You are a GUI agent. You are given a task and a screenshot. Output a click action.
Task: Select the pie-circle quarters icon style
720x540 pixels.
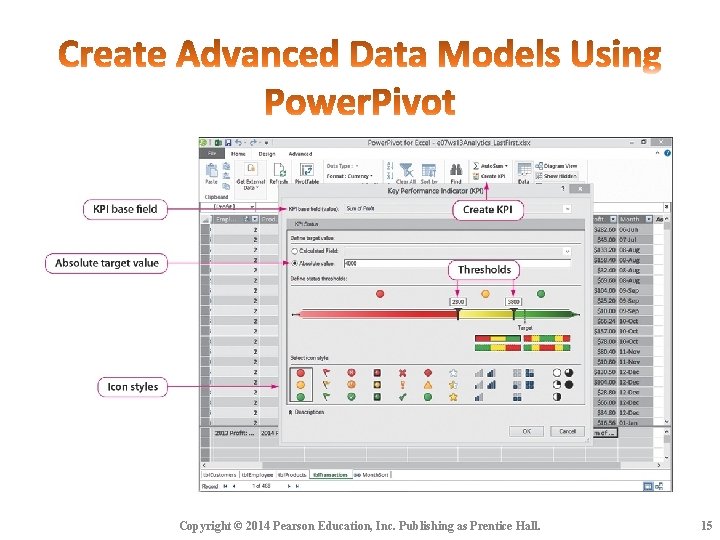[562, 385]
